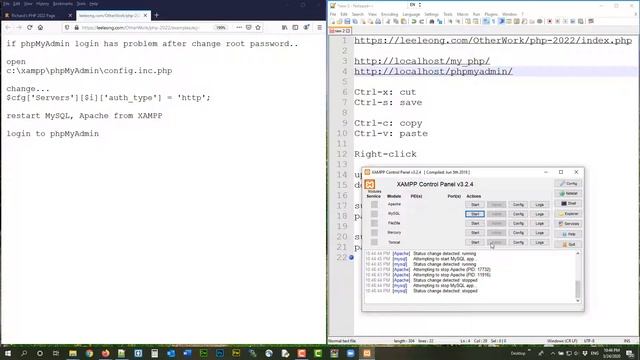Toggle the MySQL service checkbox in XAMPP
640x360 pixels.
coord(374,213)
